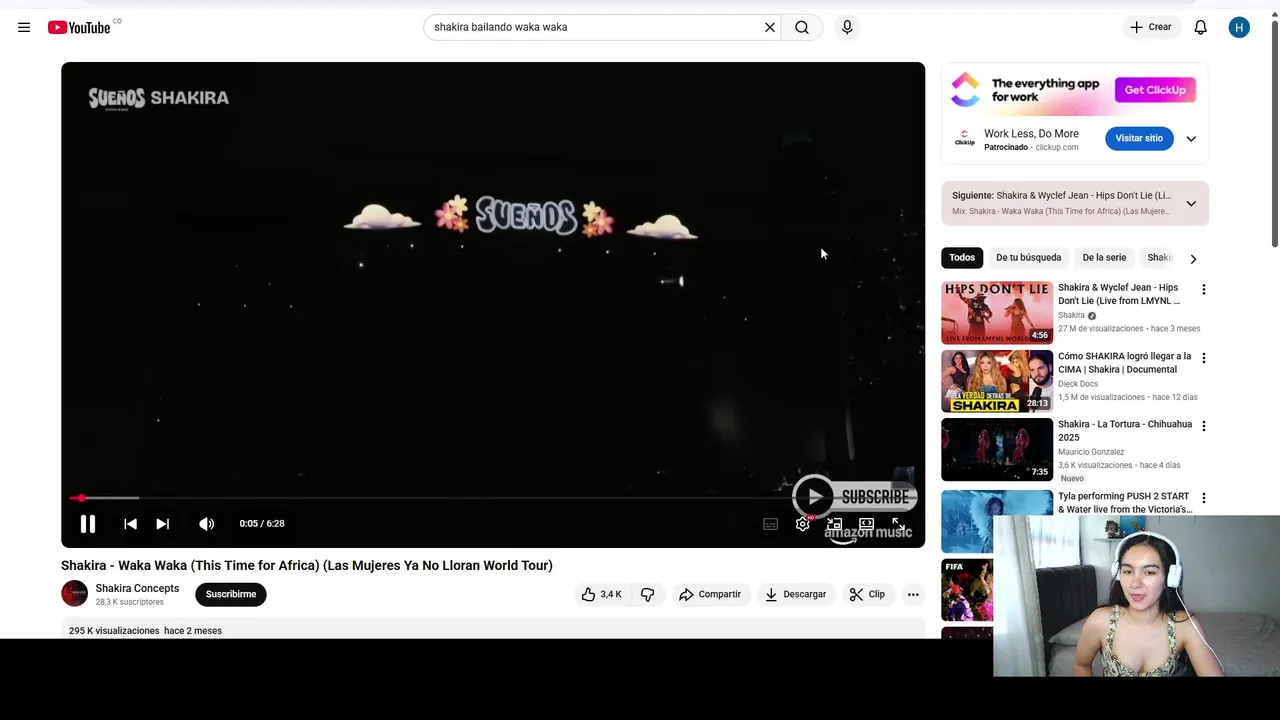
Task: Open Hips Don't Lie thumbnail
Action: click(997, 313)
